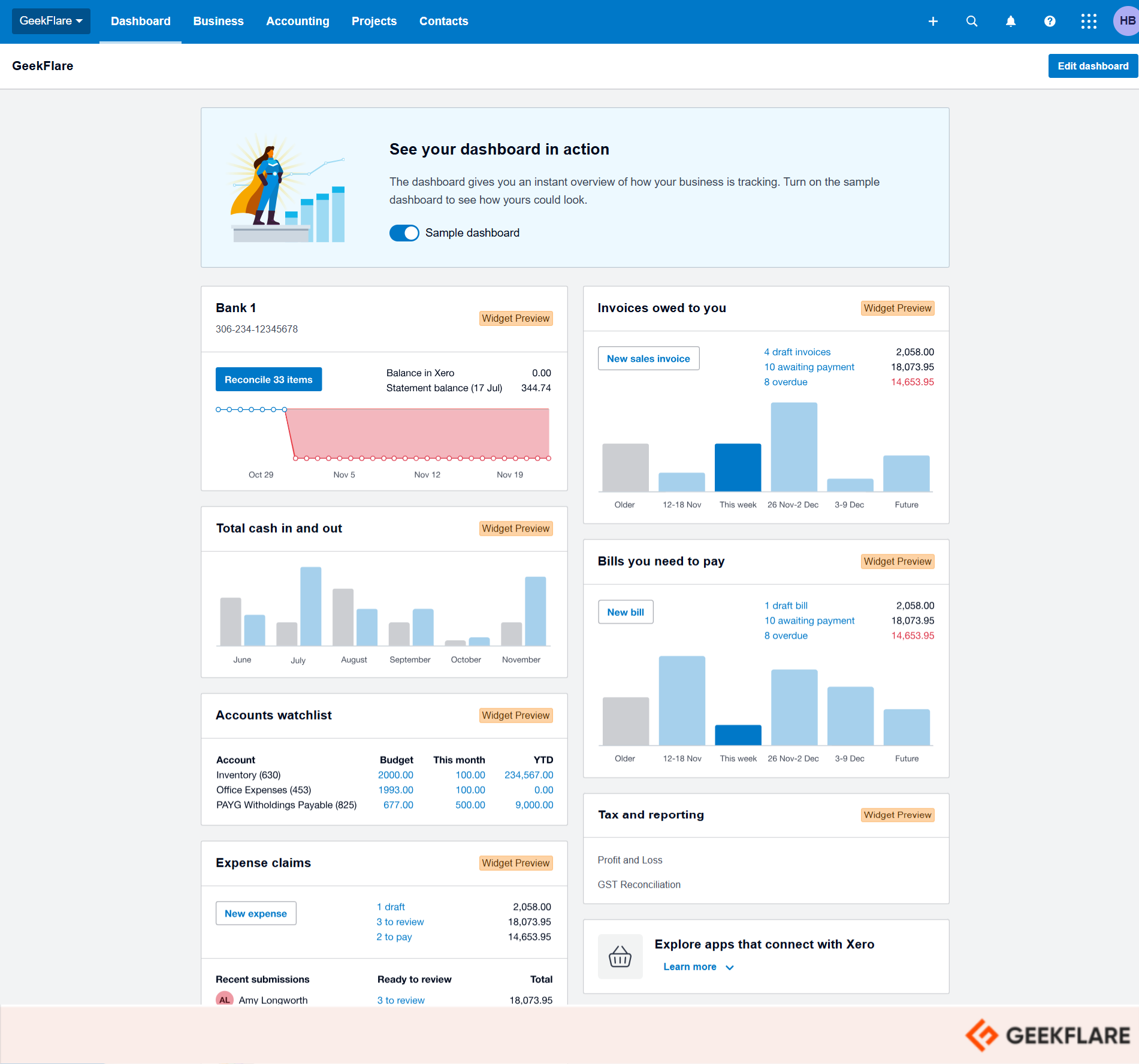The width and height of the screenshot is (1139, 1064).
Task: Click the shopping basket apps icon
Action: tap(620, 956)
